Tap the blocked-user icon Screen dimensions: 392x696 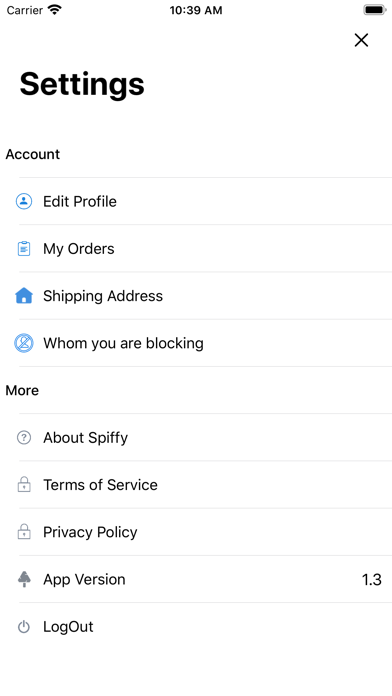coord(24,343)
